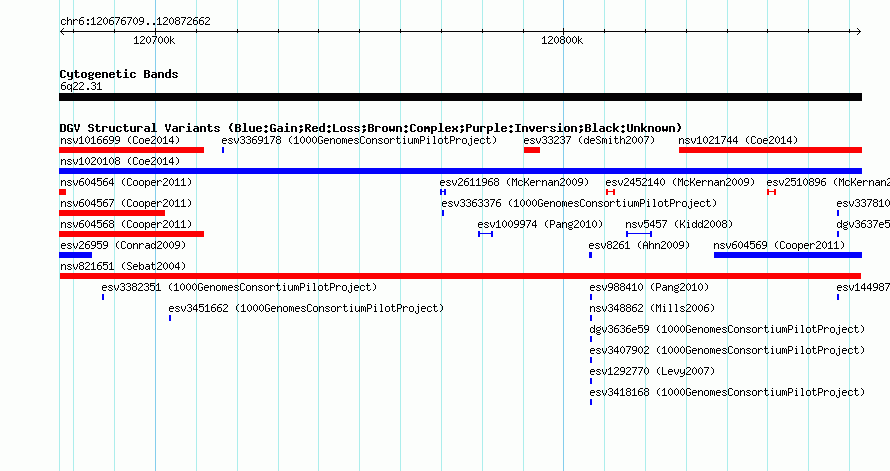This screenshot has width=890, height=471.
Task: Click the red nsv1021744 loss bar
Action: tap(770, 150)
